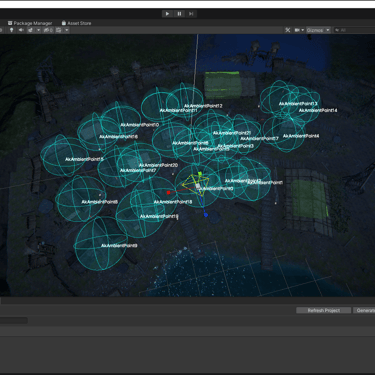Click the scene search field labeled All
The height and width of the screenshot is (375, 375).
point(354,30)
